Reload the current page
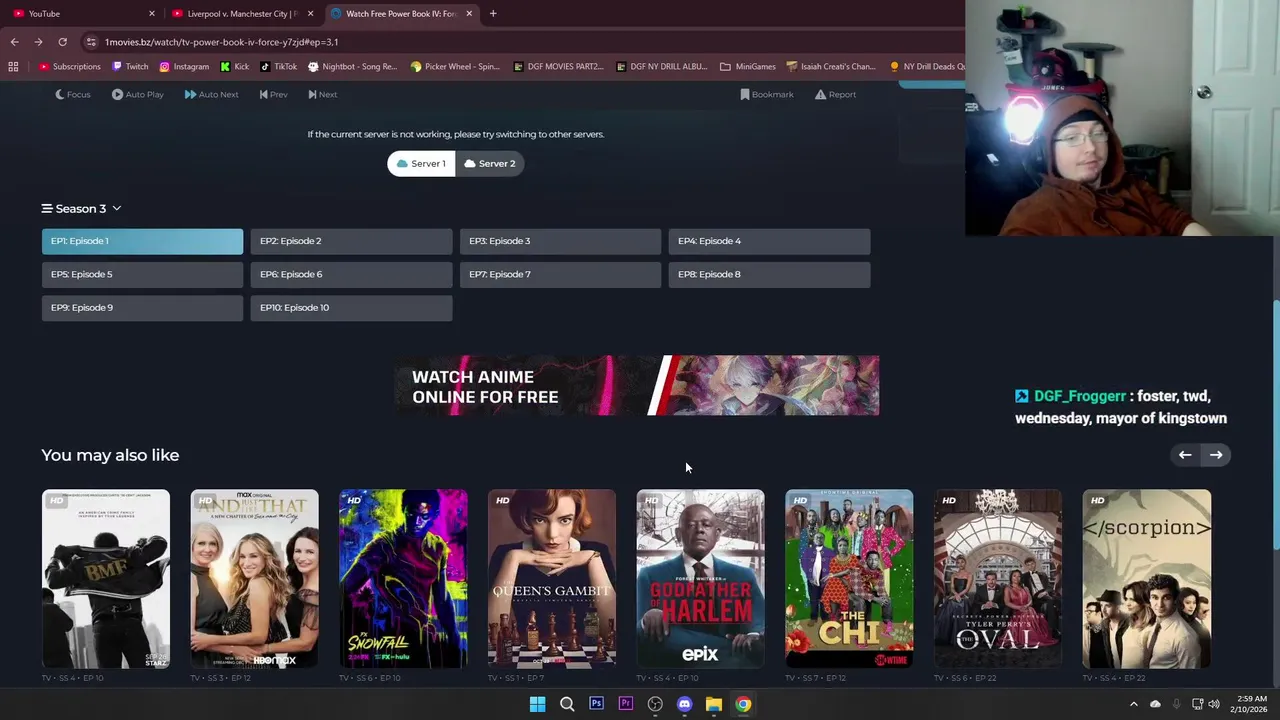 point(62,42)
